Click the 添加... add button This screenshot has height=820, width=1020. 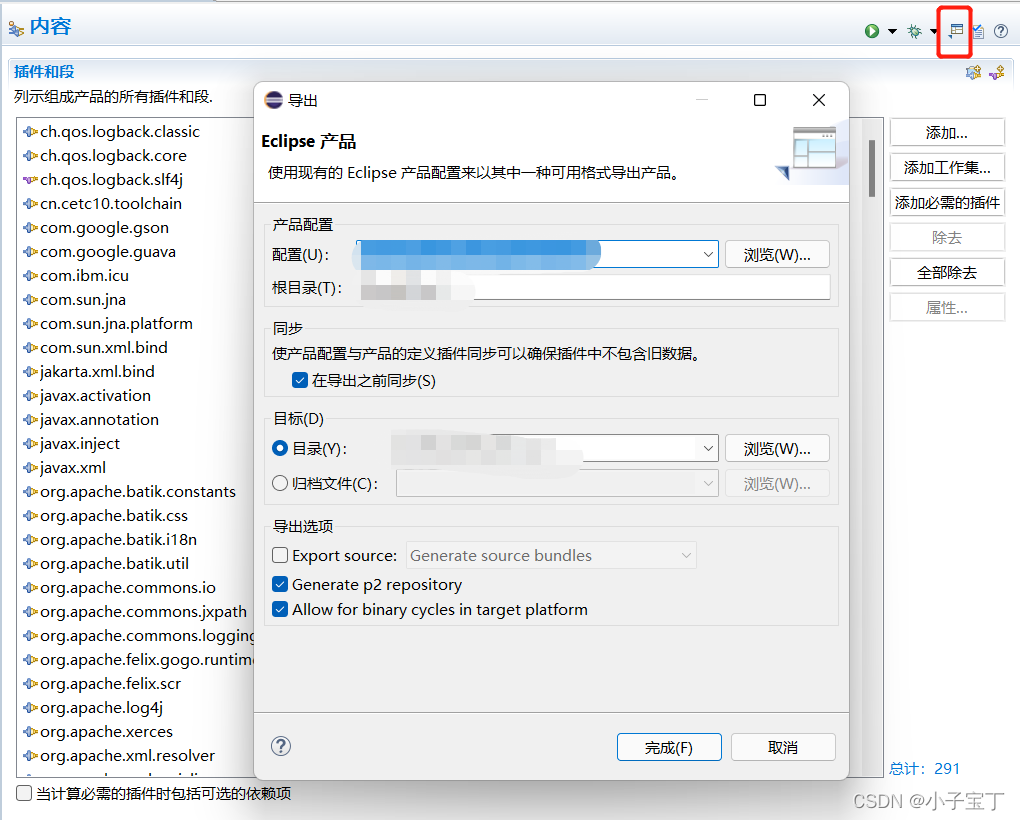[x=946, y=133]
